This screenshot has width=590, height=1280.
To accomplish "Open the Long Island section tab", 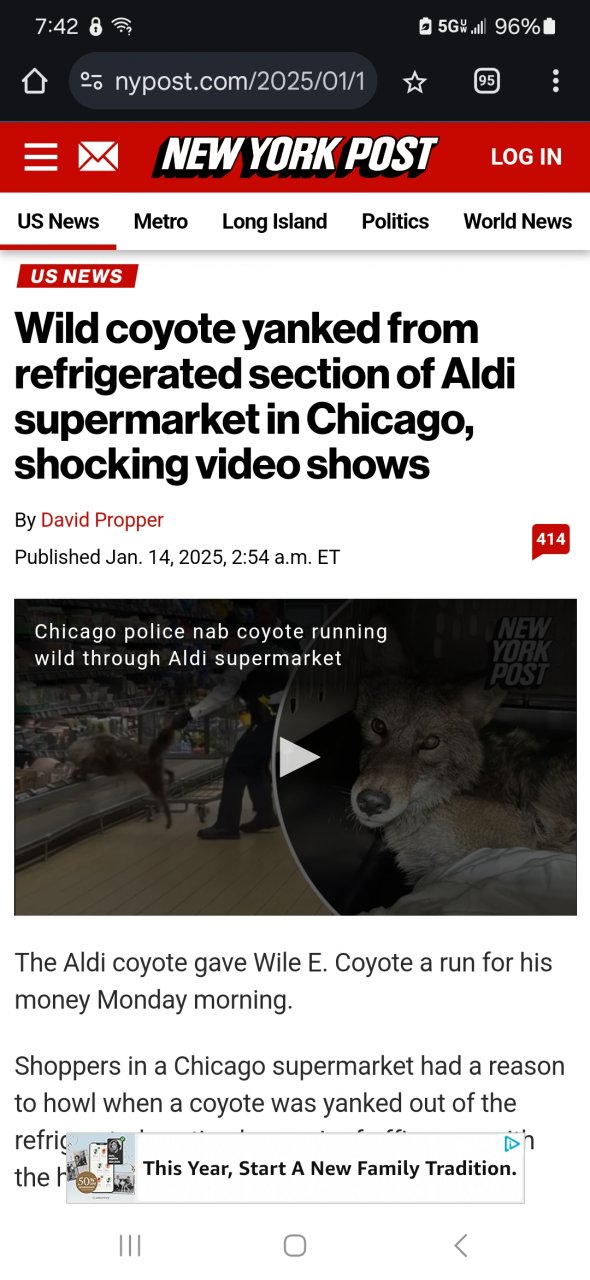I will 274,222.
